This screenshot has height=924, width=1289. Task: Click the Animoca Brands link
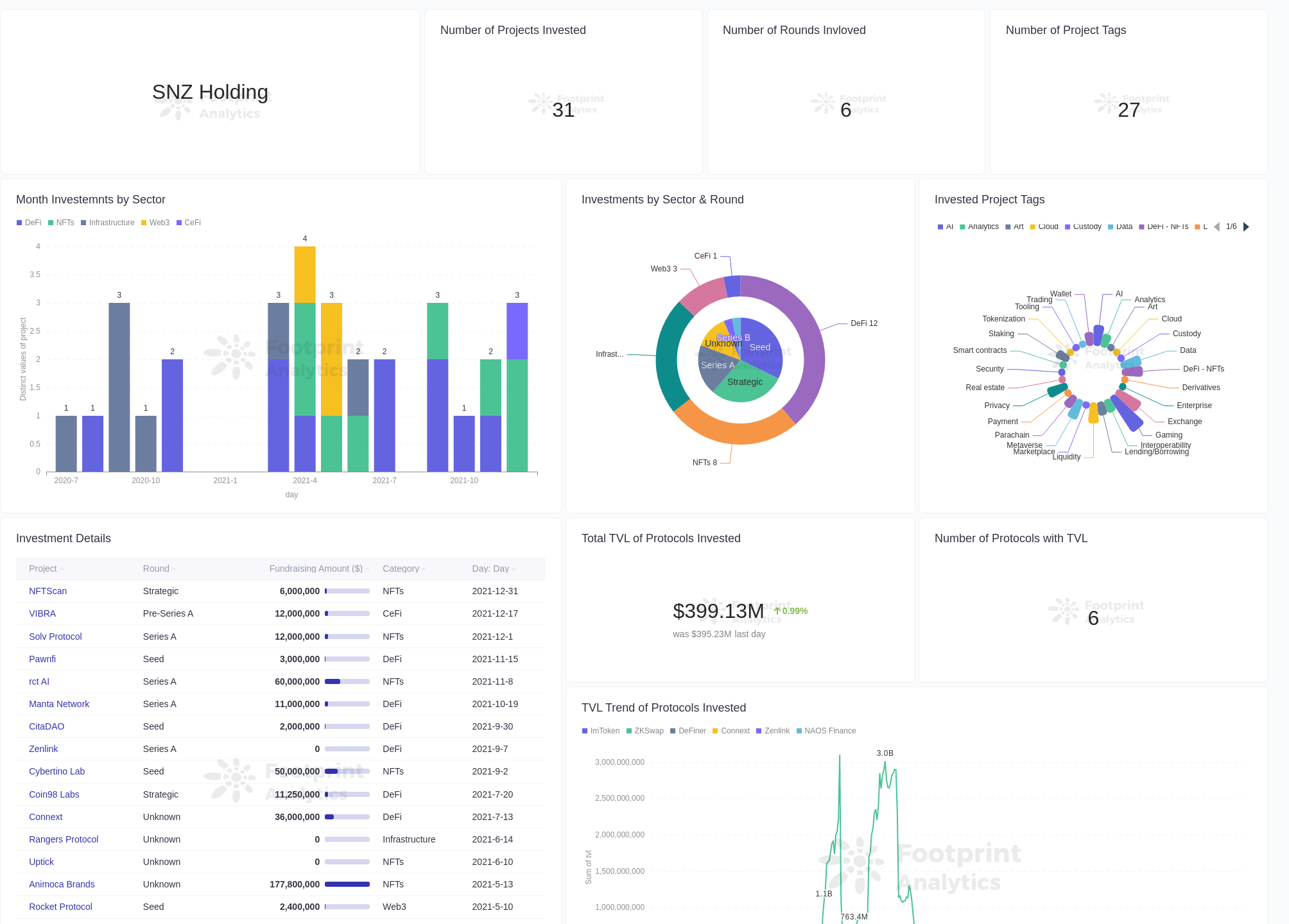pos(61,884)
